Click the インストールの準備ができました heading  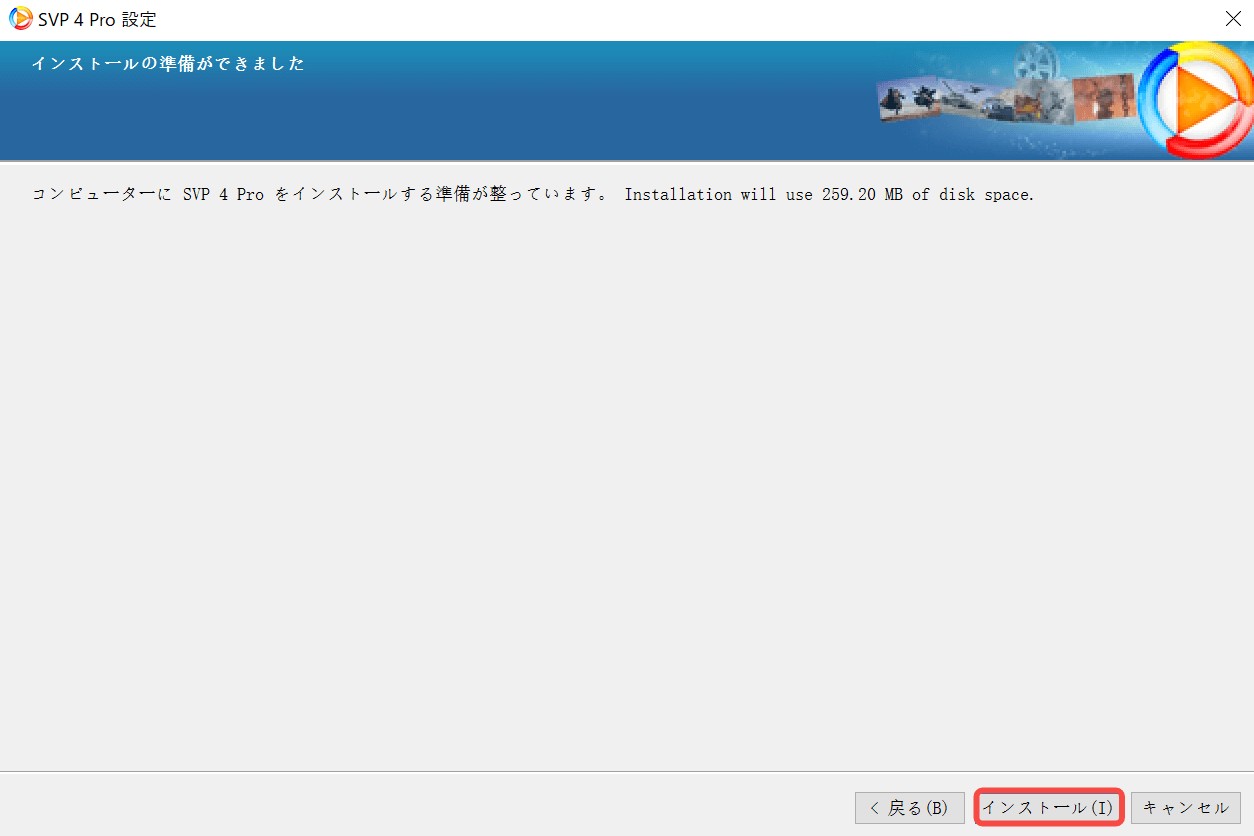pos(168,64)
